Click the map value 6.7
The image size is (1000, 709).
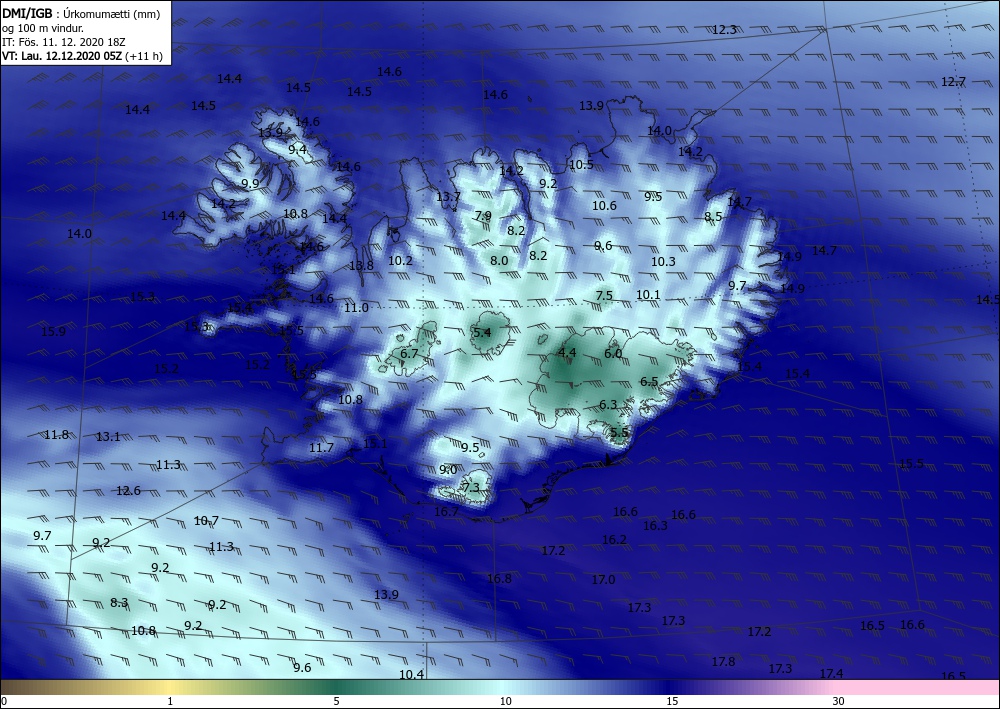click(409, 353)
